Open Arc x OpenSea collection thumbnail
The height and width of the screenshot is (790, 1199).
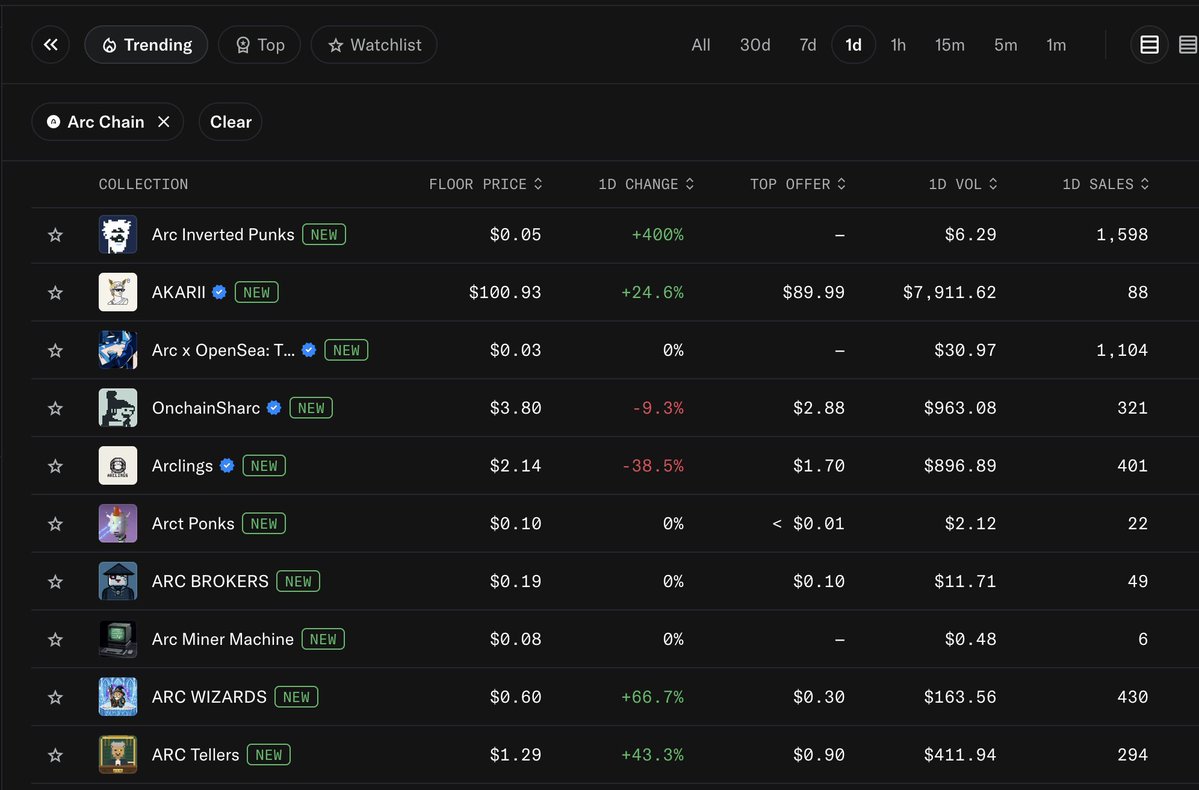[x=118, y=350]
